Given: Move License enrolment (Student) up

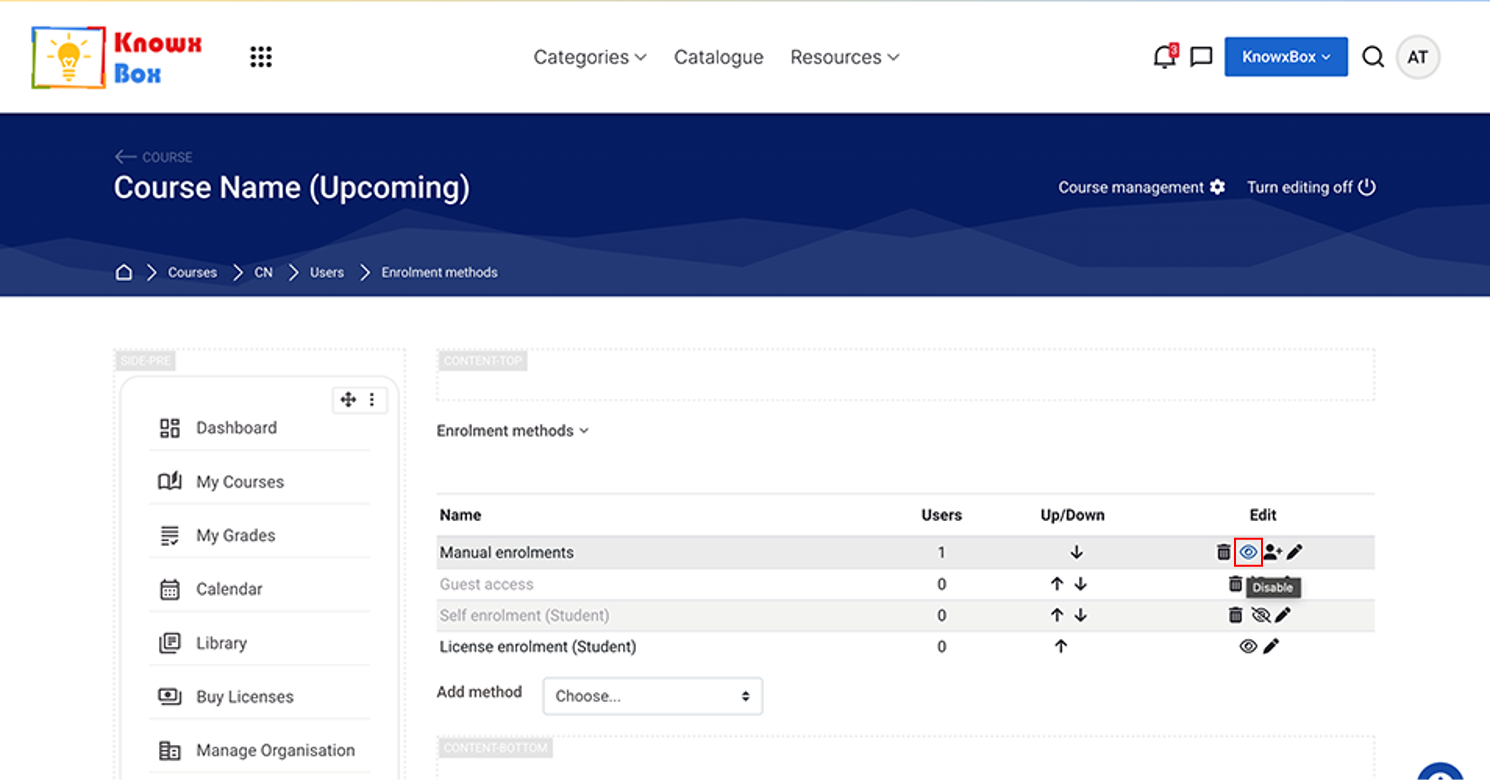Looking at the screenshot, I should coord(1061,647).
